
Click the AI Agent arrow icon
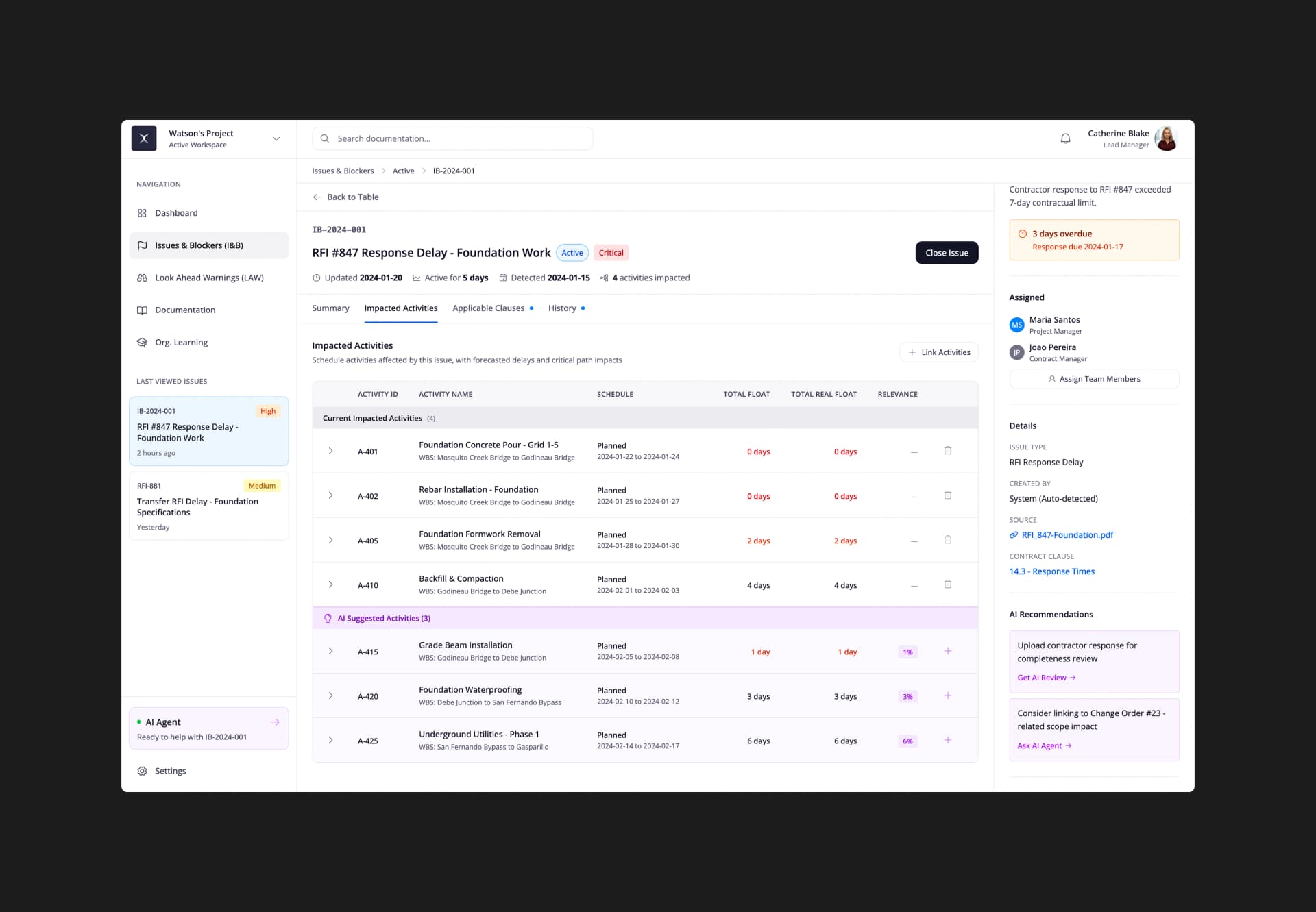(x=275, y=722)
